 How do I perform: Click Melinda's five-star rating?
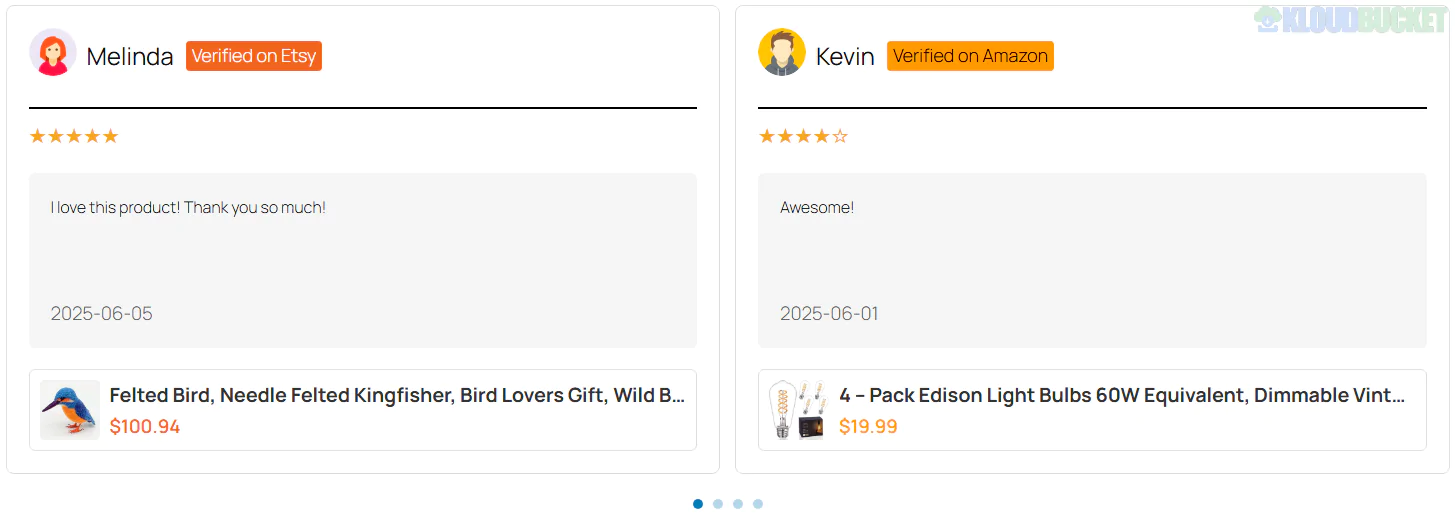[x=74, y=136]
